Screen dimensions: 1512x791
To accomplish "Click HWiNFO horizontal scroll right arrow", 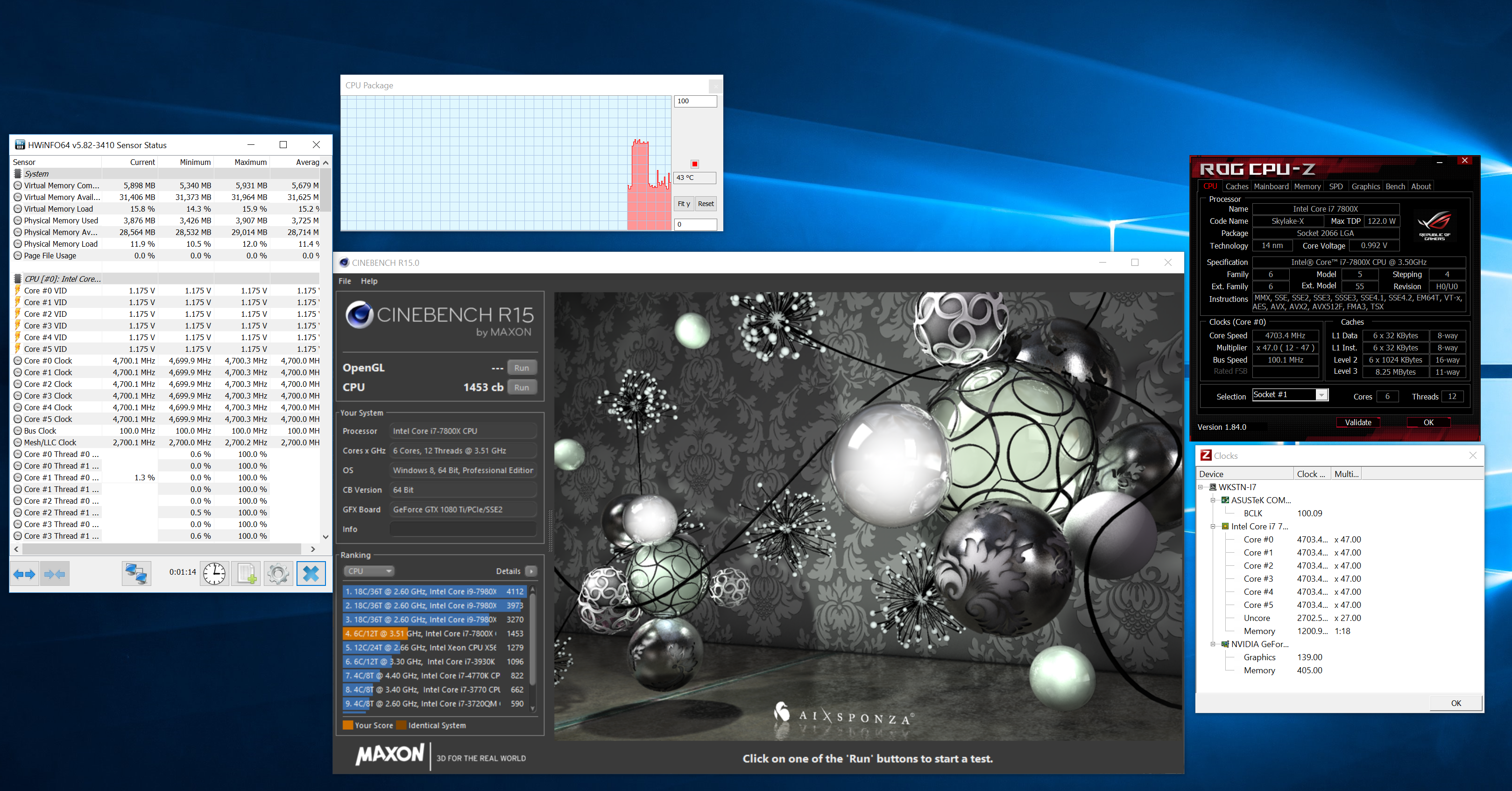I will (x=313, y=549).
